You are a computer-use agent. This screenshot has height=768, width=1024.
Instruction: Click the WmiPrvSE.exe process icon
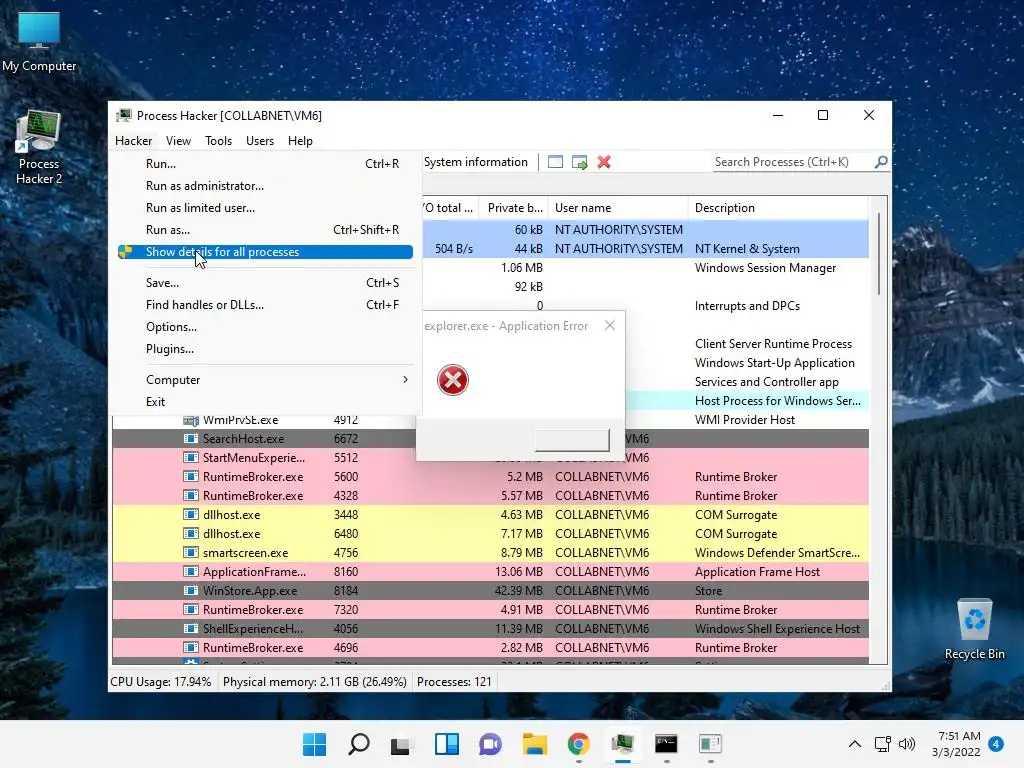191,420
